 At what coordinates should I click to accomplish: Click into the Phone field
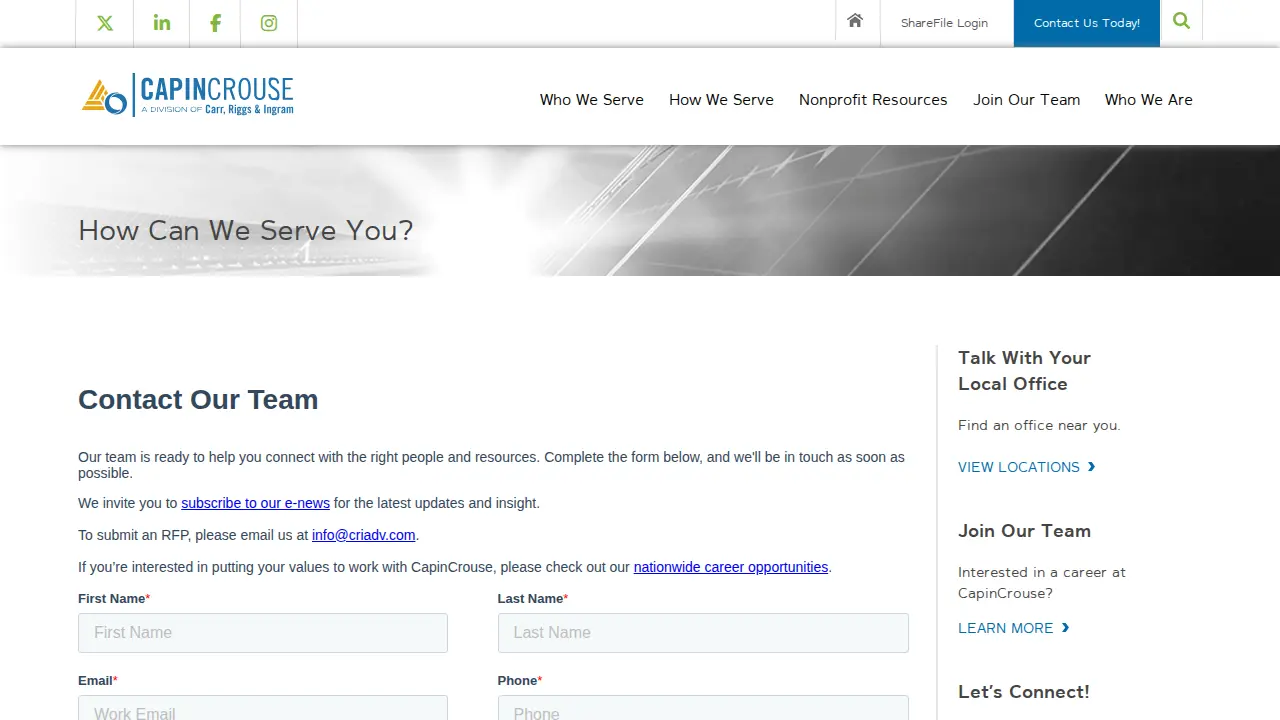pos(703,708)
